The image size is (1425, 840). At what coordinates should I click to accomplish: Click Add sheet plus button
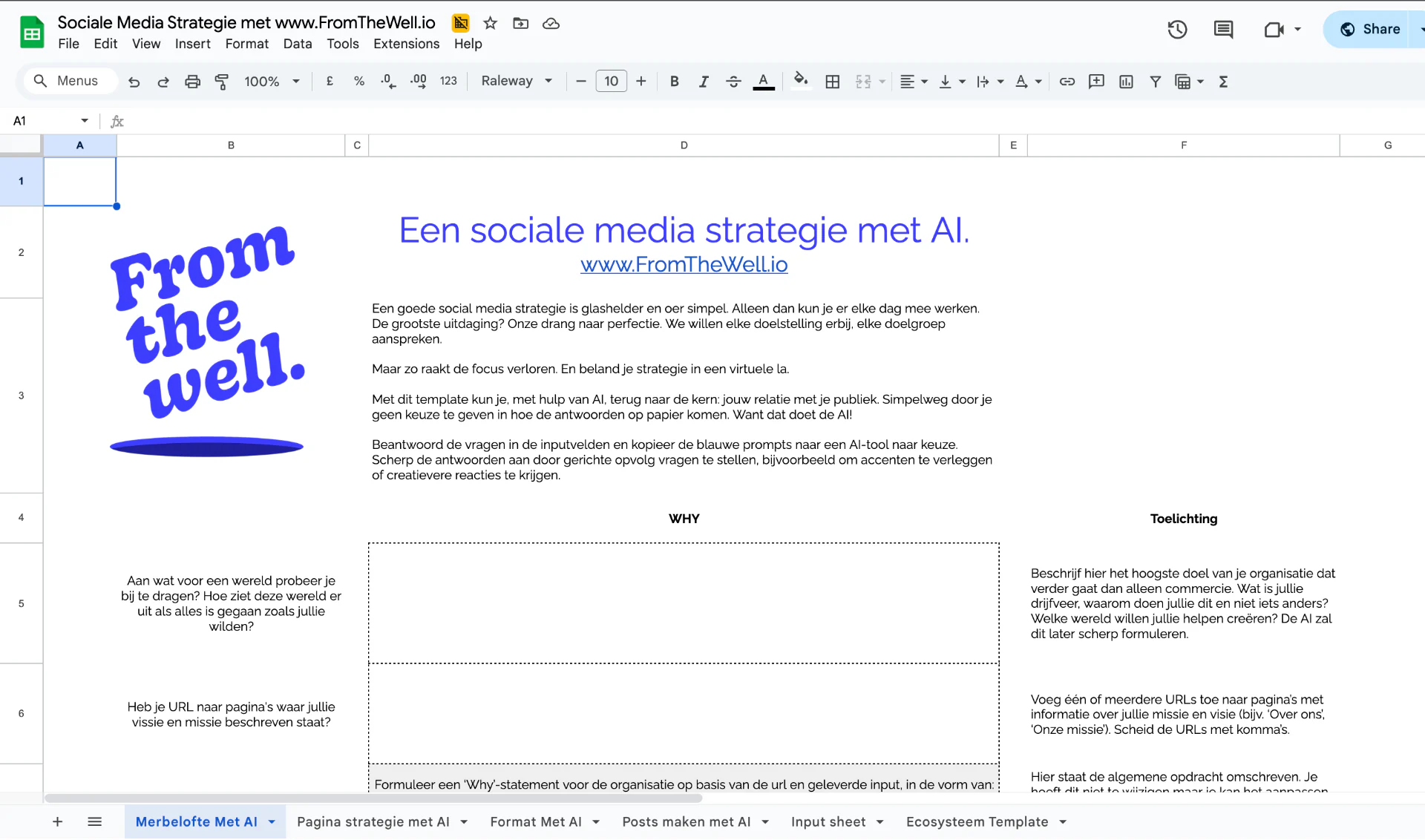click(57, 821)
